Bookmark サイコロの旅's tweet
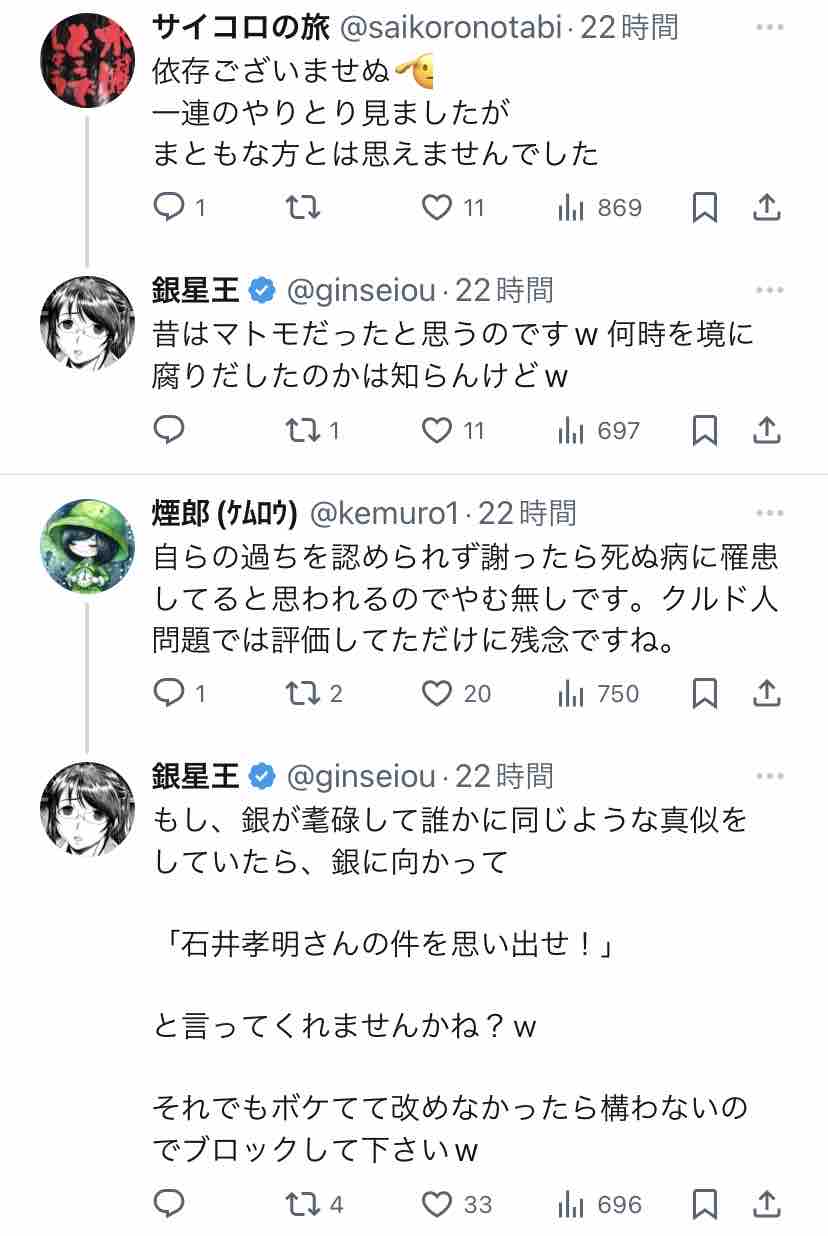The height and width of the screenshot is (1236, 828). 705,207
